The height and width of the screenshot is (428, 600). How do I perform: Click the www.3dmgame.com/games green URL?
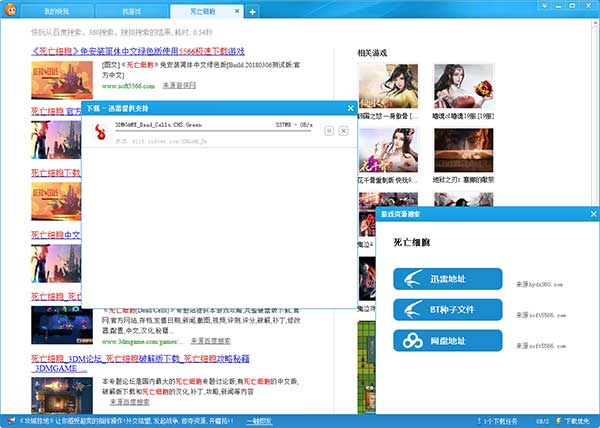click(x=142, y=341)
